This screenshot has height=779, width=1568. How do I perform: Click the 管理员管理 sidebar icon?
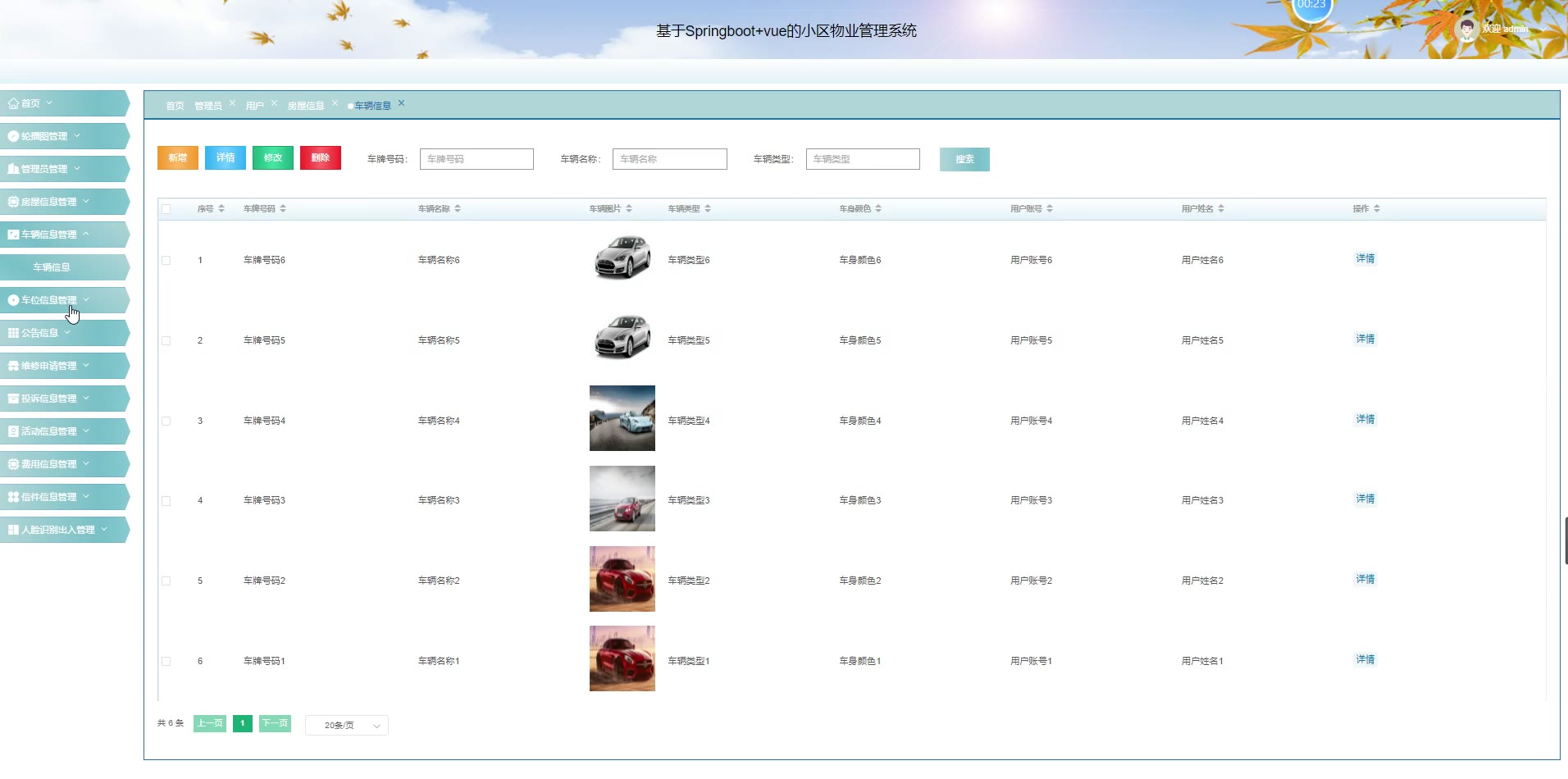[x=13, y=169]
